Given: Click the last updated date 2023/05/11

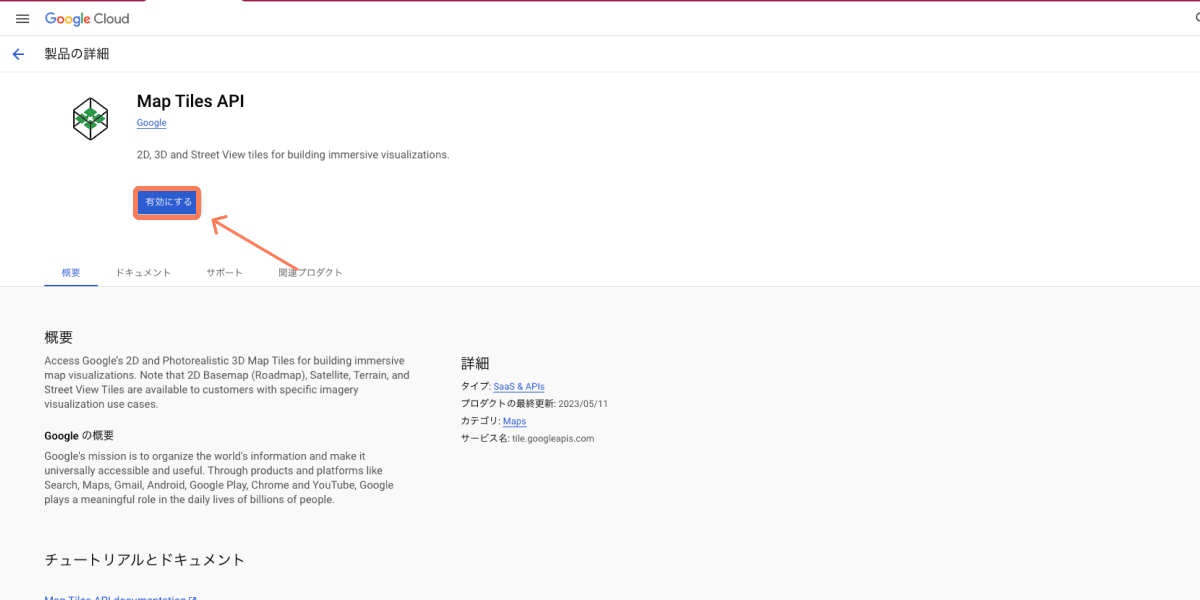Looking at the screenshot, I should click(583, 404).
